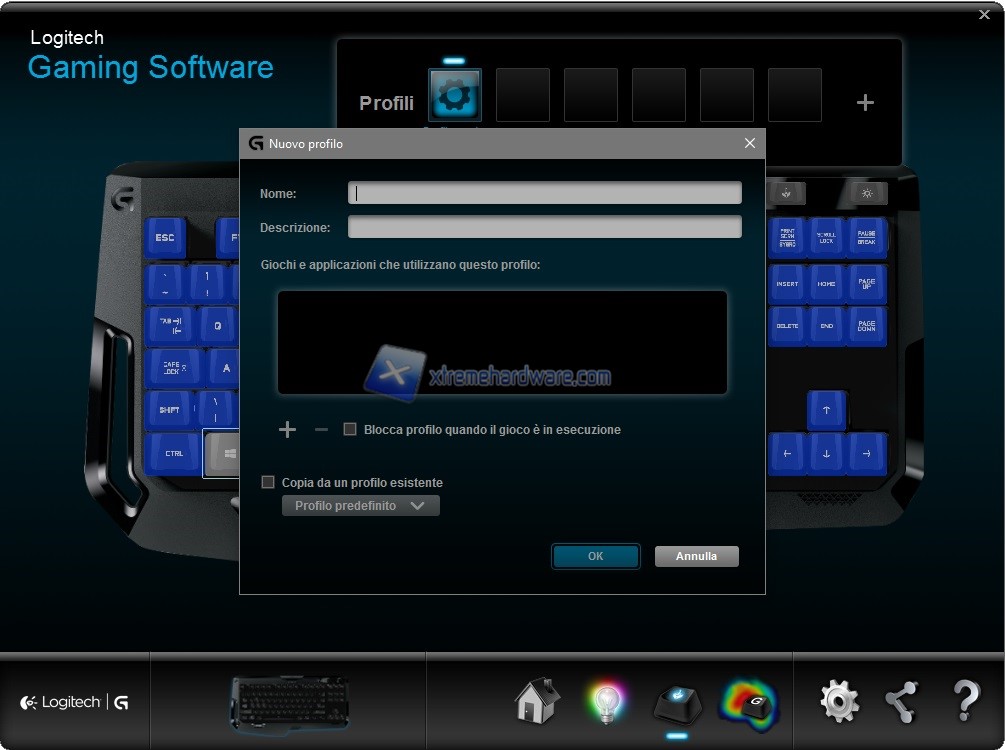The height and width of the screenshot is (750, 1005).
Task: Select the keyboard device thumbnail in bottom bar
Action: click(290, 700)
